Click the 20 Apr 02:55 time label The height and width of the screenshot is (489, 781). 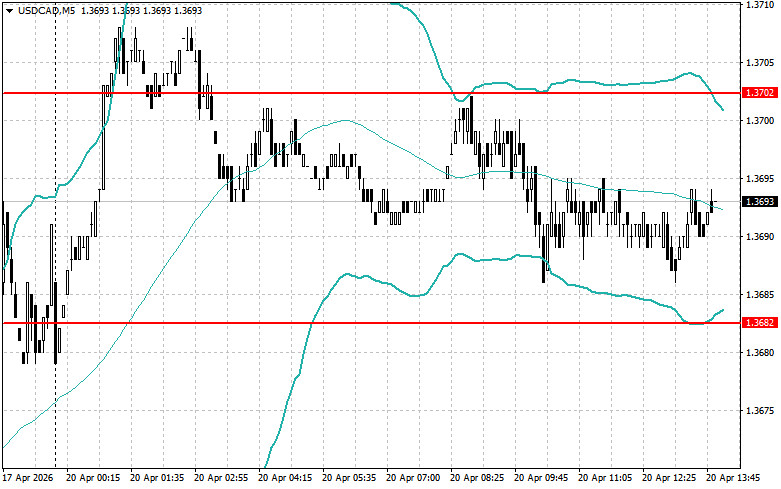tap(221, 478)
